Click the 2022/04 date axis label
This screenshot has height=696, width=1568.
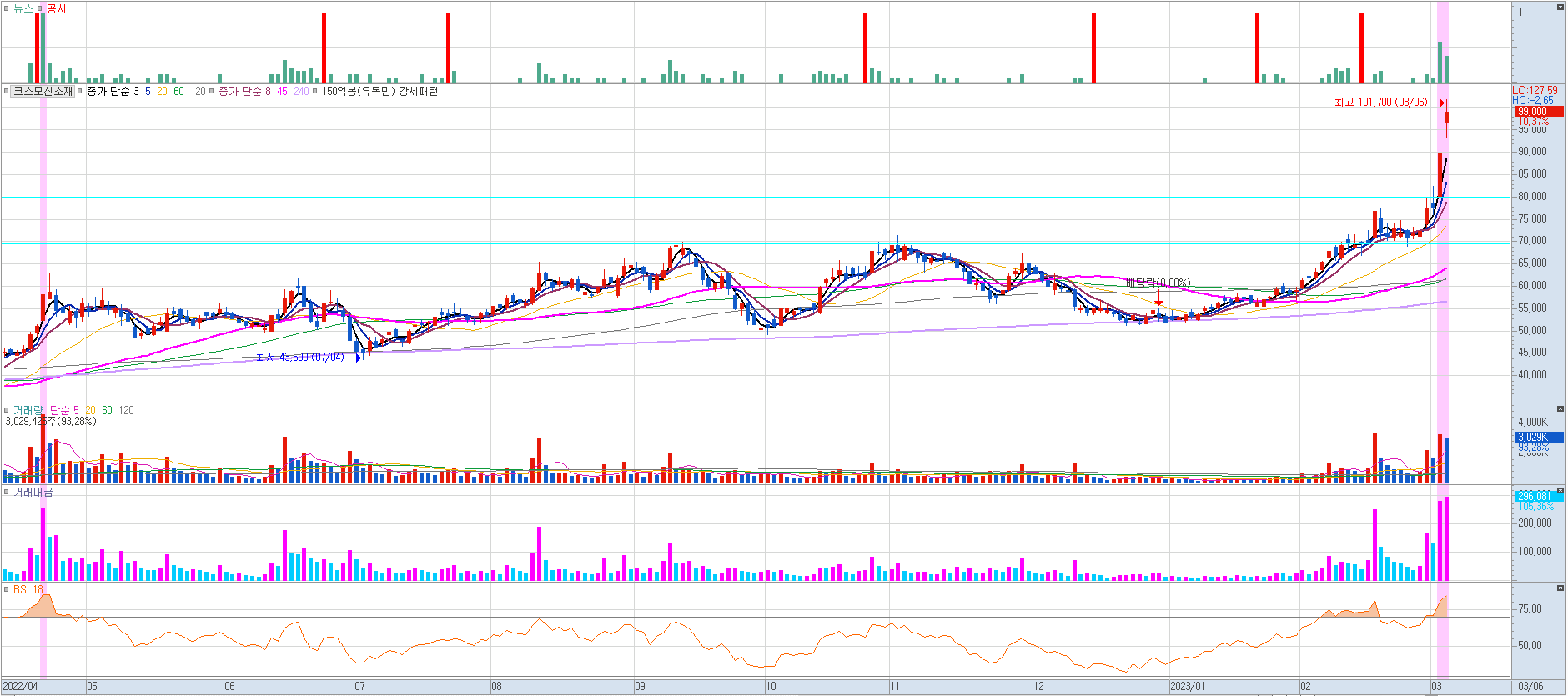pyautogui.click(x=20, y=686)
